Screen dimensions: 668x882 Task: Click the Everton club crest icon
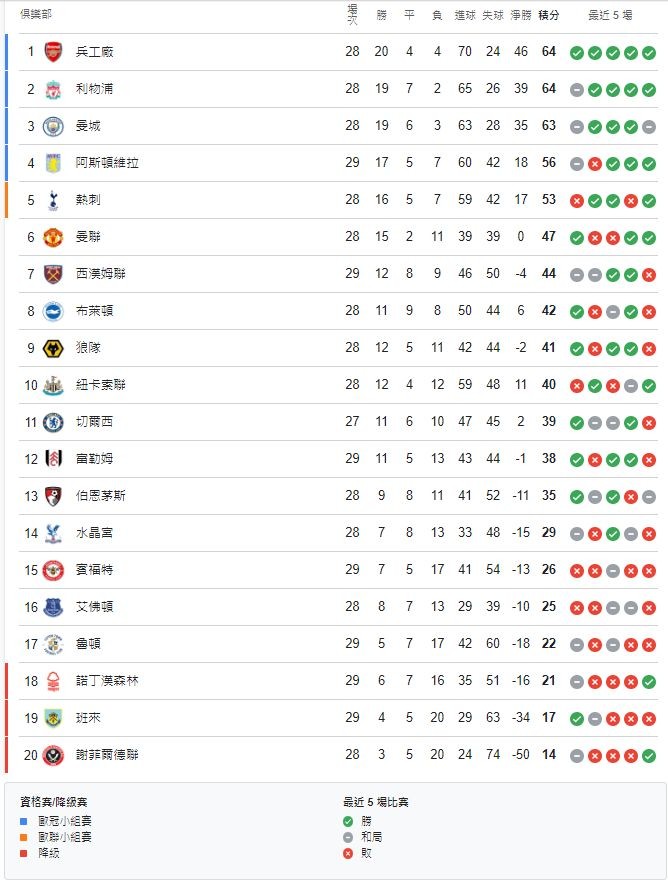click(x=53, y=607)
